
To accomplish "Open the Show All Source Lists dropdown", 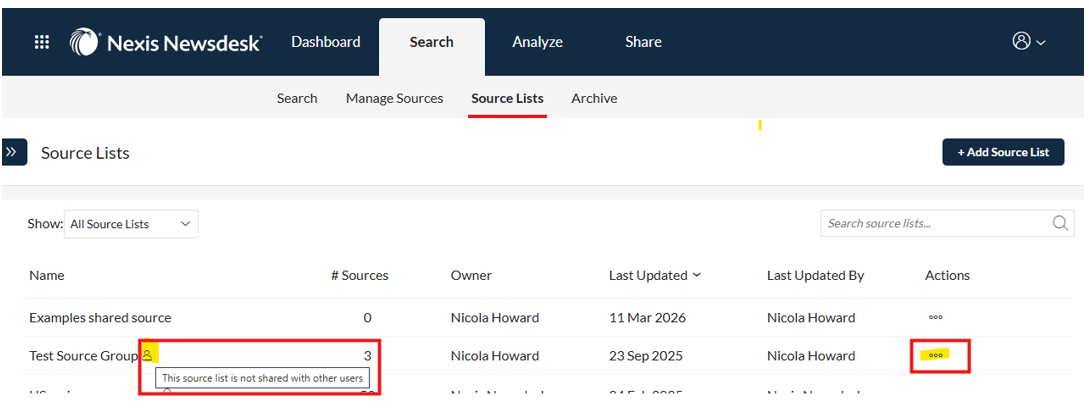I will 131,225.
